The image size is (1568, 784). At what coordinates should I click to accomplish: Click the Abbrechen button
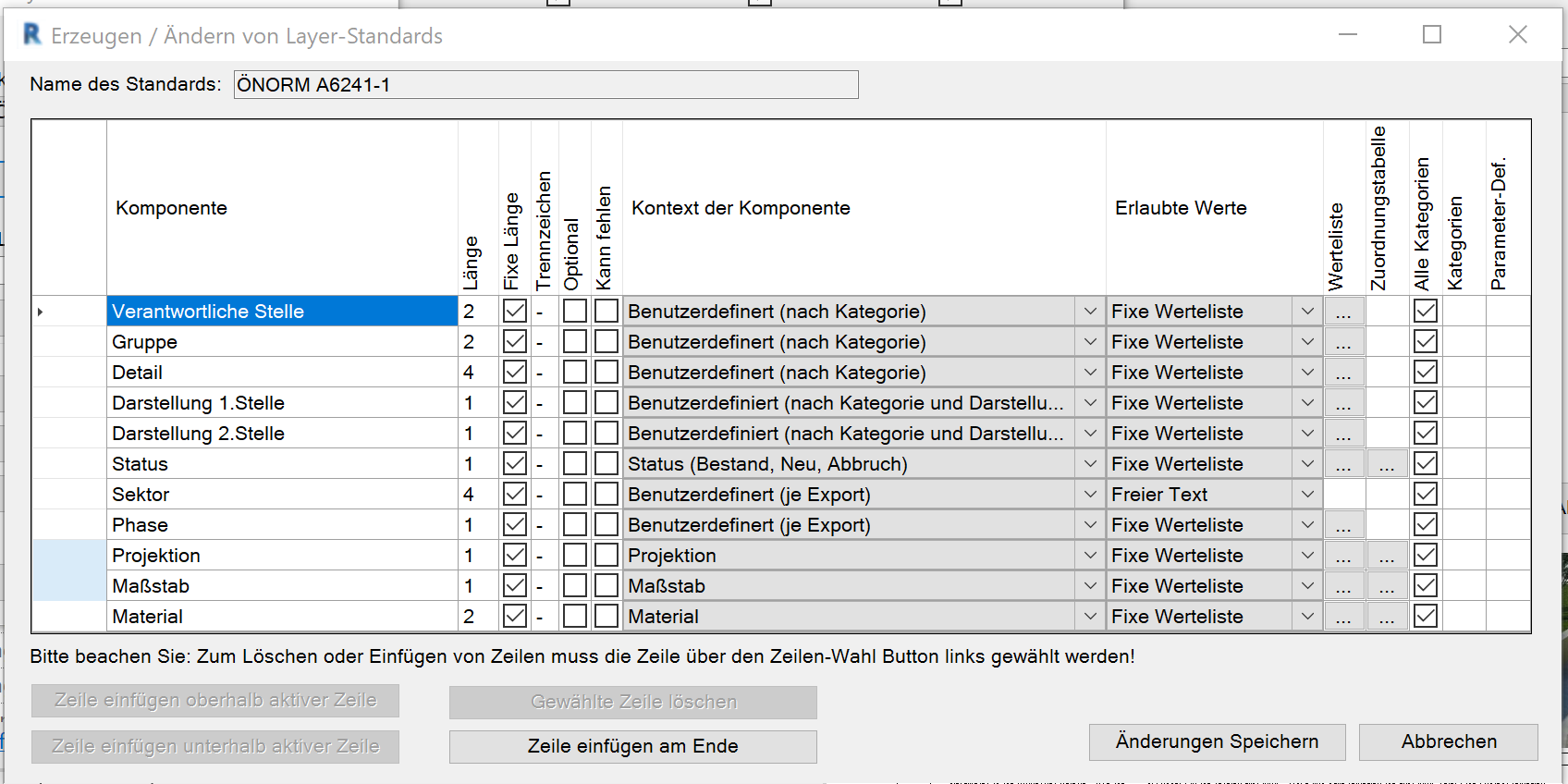pyautogui.click(x=1448, y=742)
